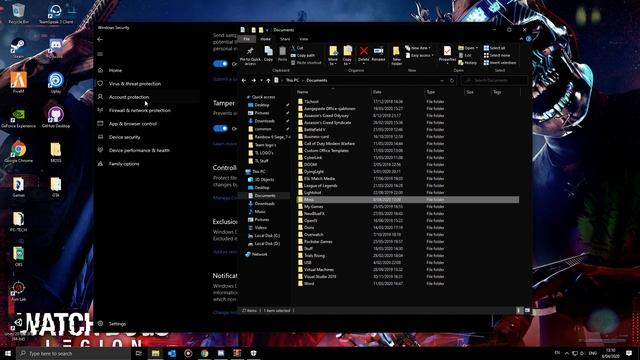Go back in Windows Security

coord(100,40)
